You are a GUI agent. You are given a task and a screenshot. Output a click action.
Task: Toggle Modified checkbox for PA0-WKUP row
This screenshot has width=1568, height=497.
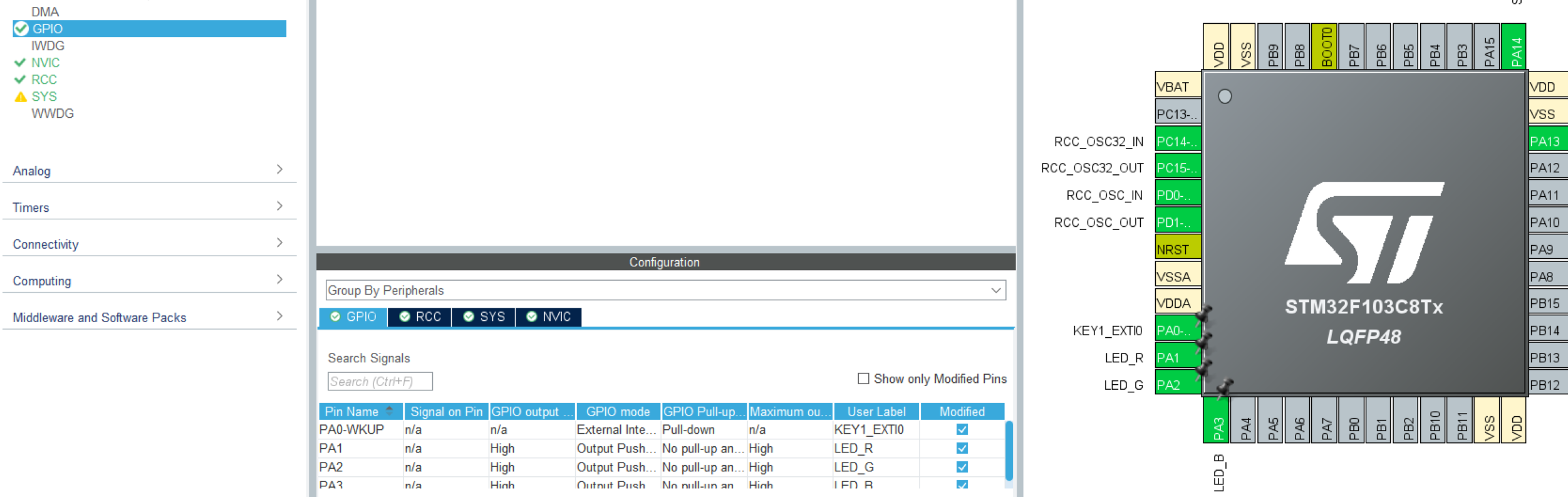coord(962,429)
